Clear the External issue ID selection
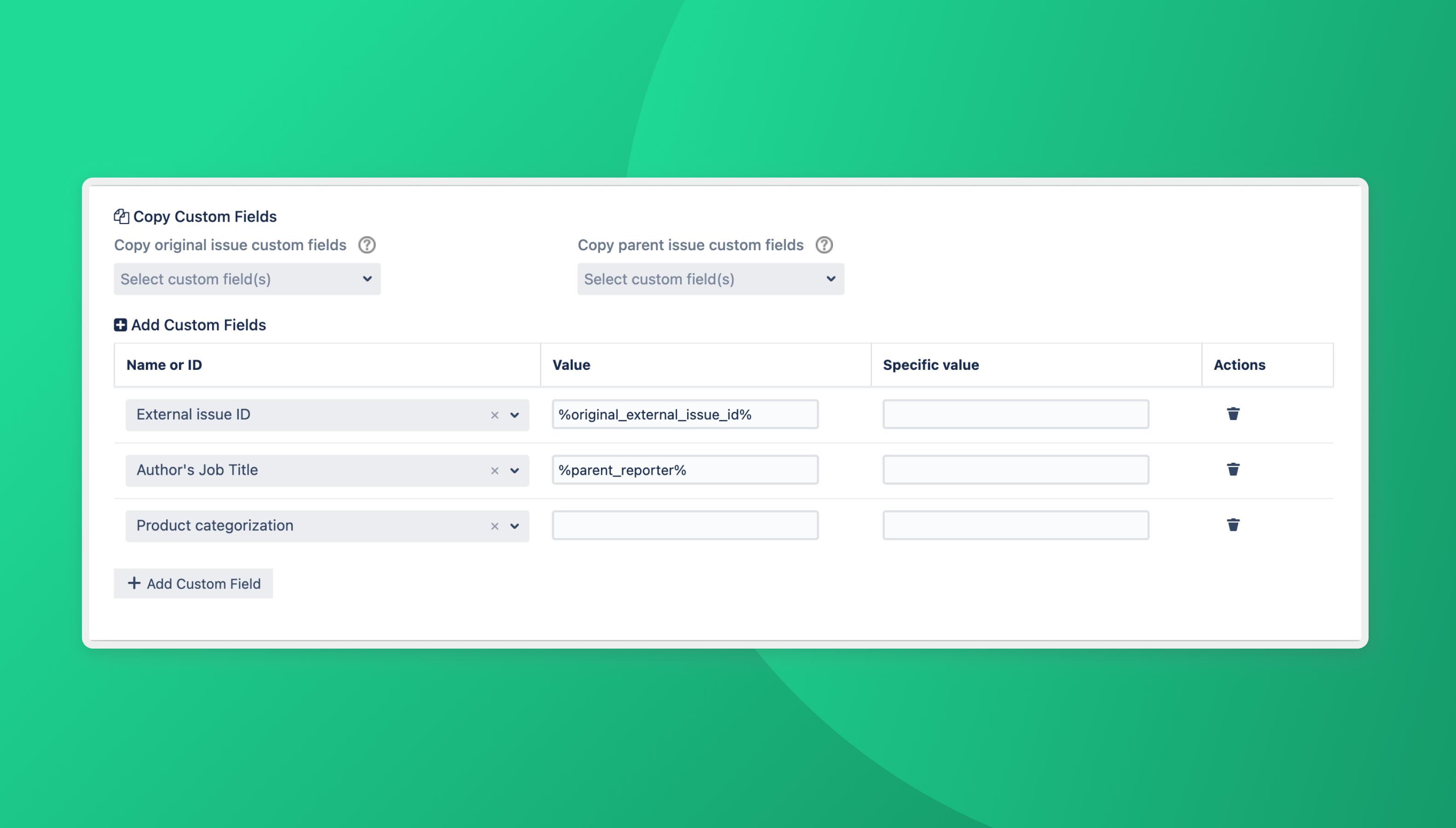 pyautogui.click(x=494, y=415)
